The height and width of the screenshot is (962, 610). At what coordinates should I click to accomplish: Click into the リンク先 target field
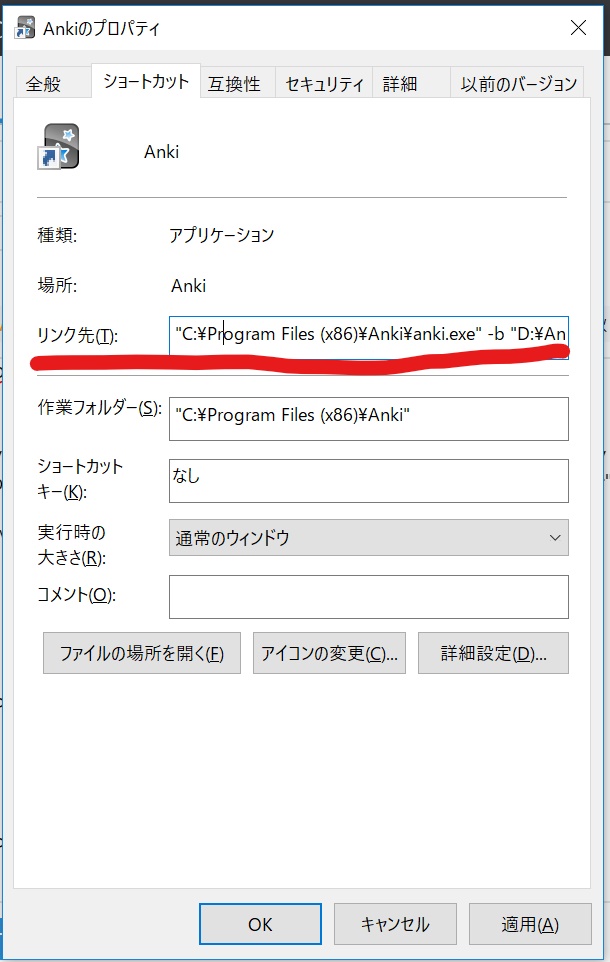coord(369,336)
